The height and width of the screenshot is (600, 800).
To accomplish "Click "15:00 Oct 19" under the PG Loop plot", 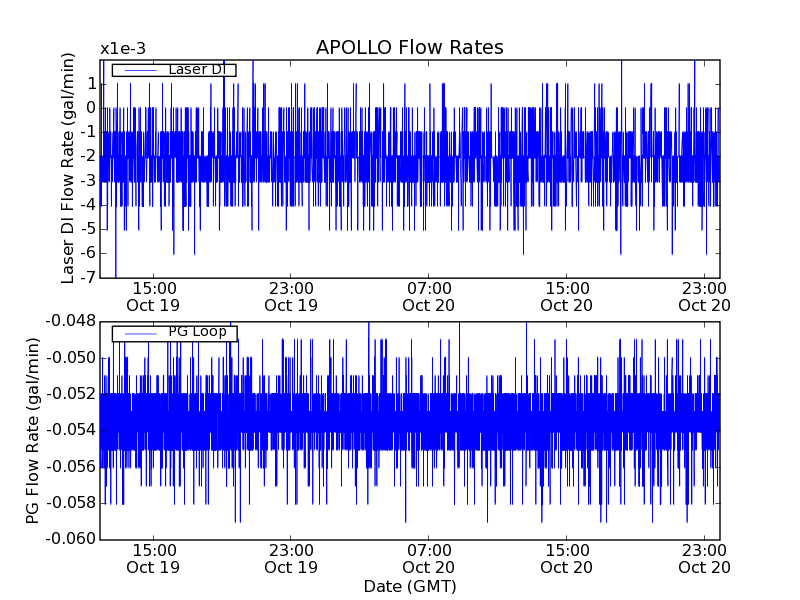I will point(153,559).
